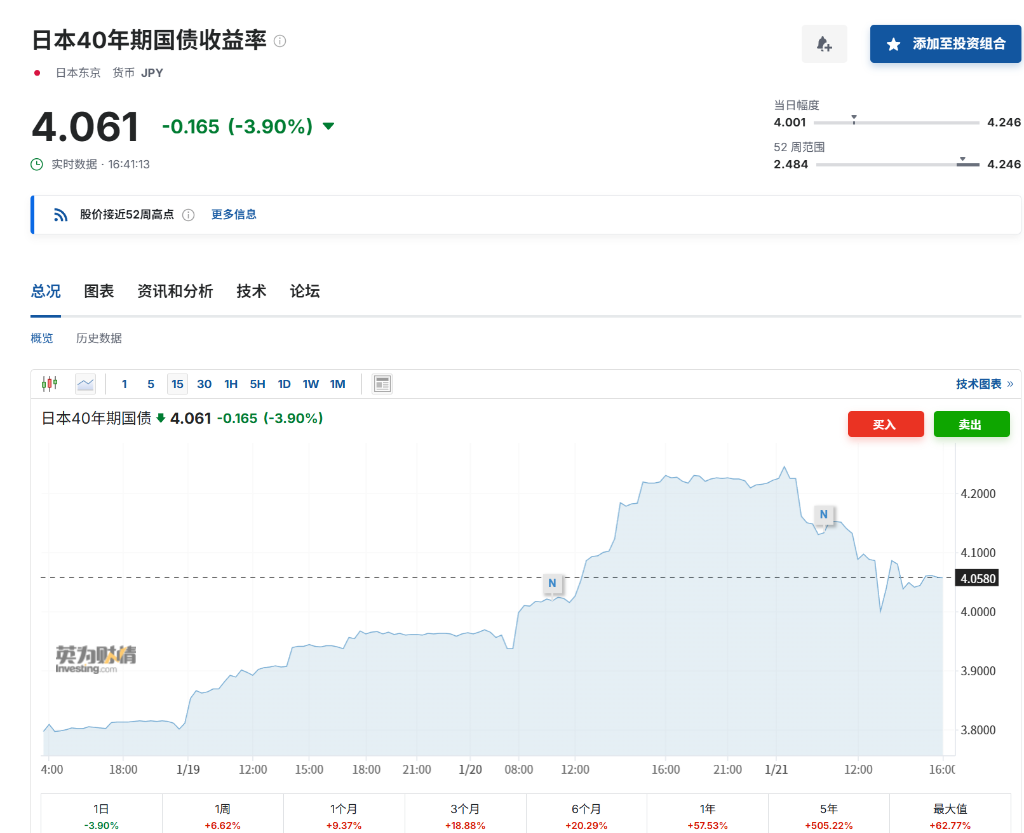This screenshot has height=833, width=1024.
Task: Open the news events icon on chart toolbar
Action: (381, 383)
